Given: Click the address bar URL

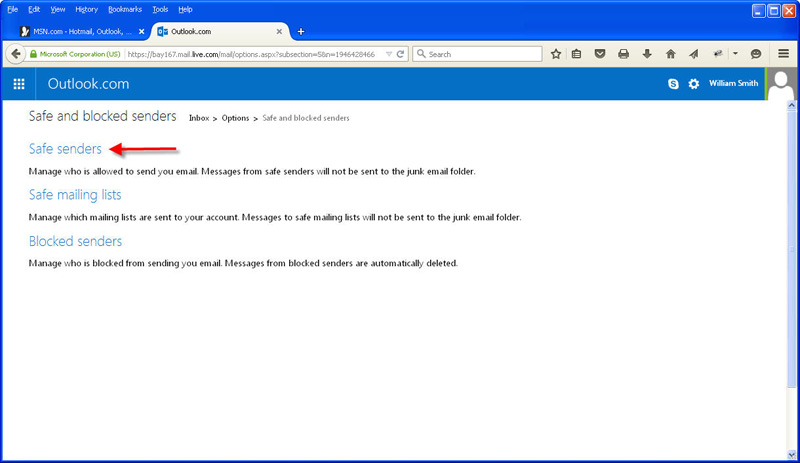Looking at the screenshot, I should tap(251, 54).
